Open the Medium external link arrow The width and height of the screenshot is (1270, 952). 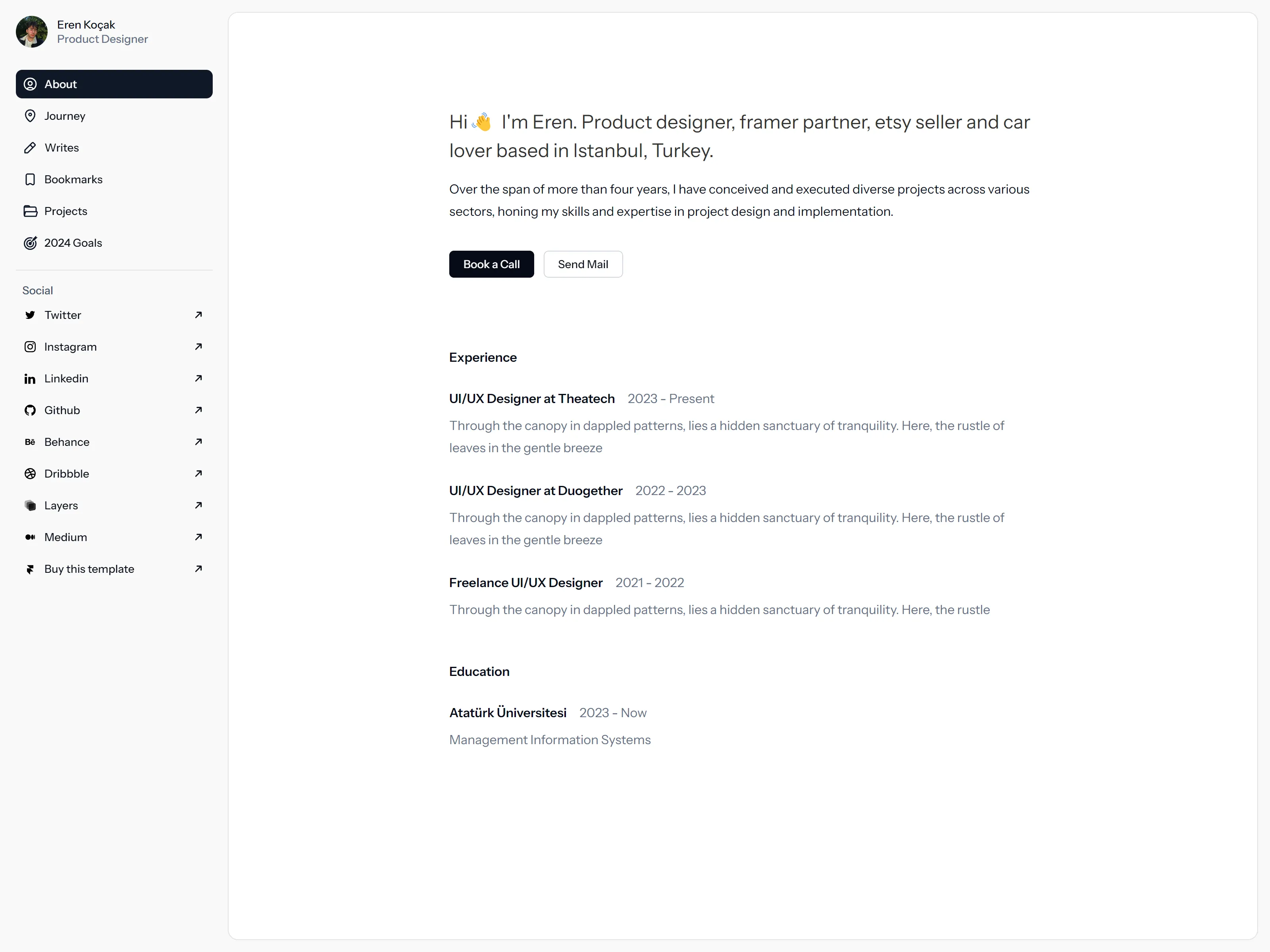pyautogui.click(x=199, y=537)
